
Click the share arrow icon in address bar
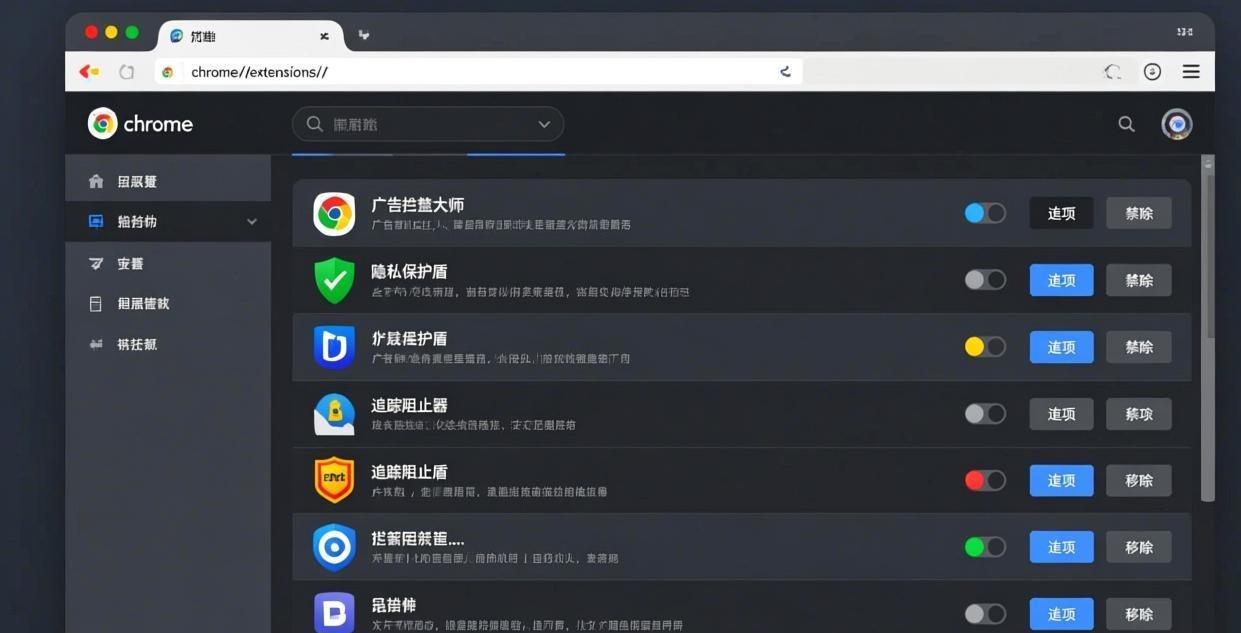[x=785, y=71]
